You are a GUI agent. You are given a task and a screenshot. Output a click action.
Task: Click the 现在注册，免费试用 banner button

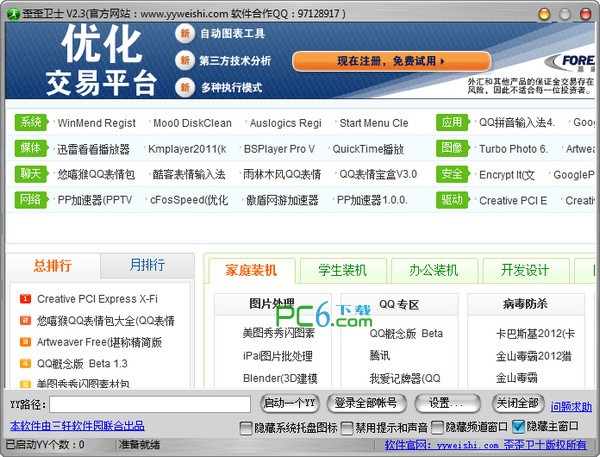(391, 61)
